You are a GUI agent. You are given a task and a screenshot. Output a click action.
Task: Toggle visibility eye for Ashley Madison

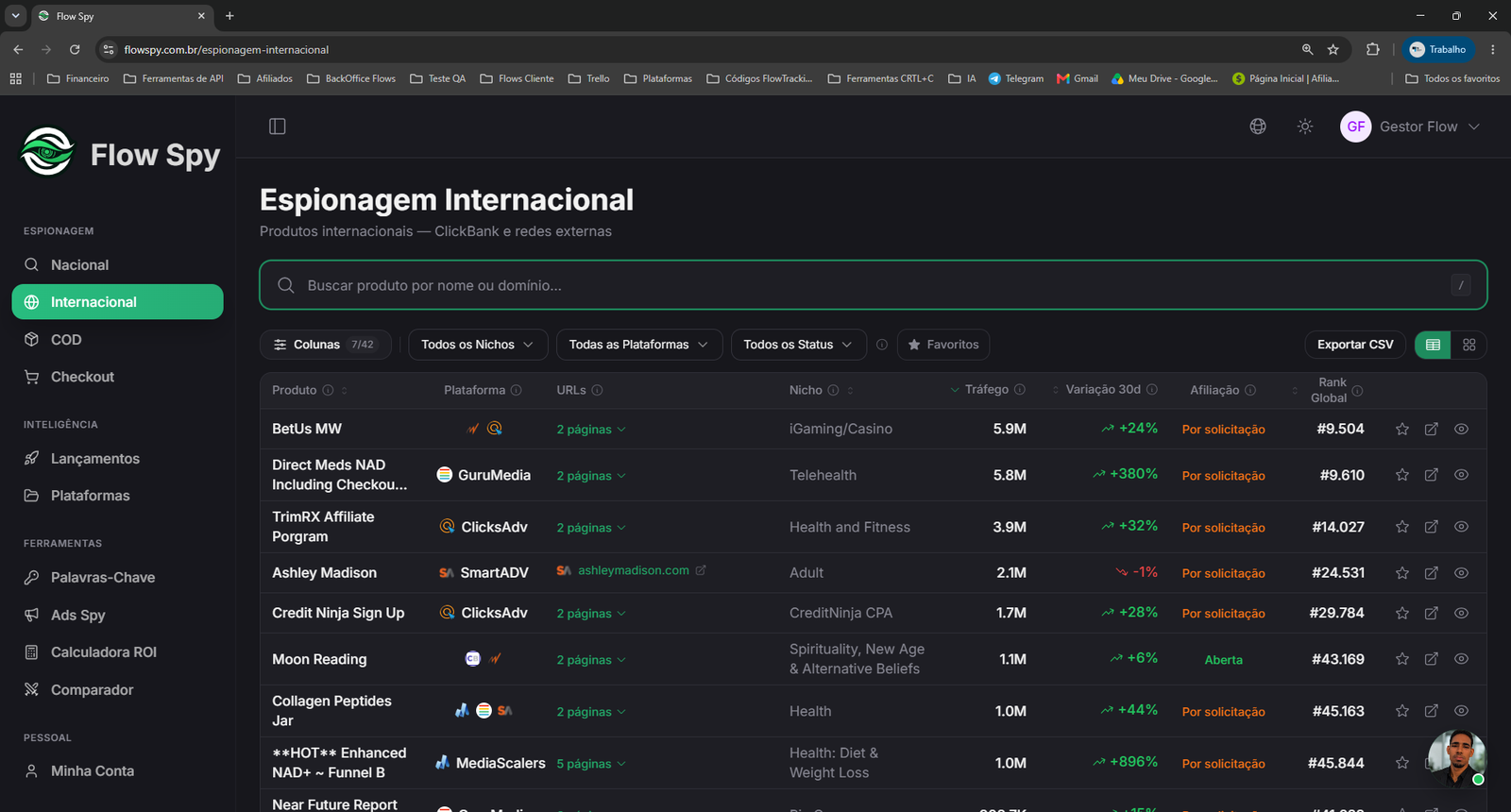(1461, 573)
